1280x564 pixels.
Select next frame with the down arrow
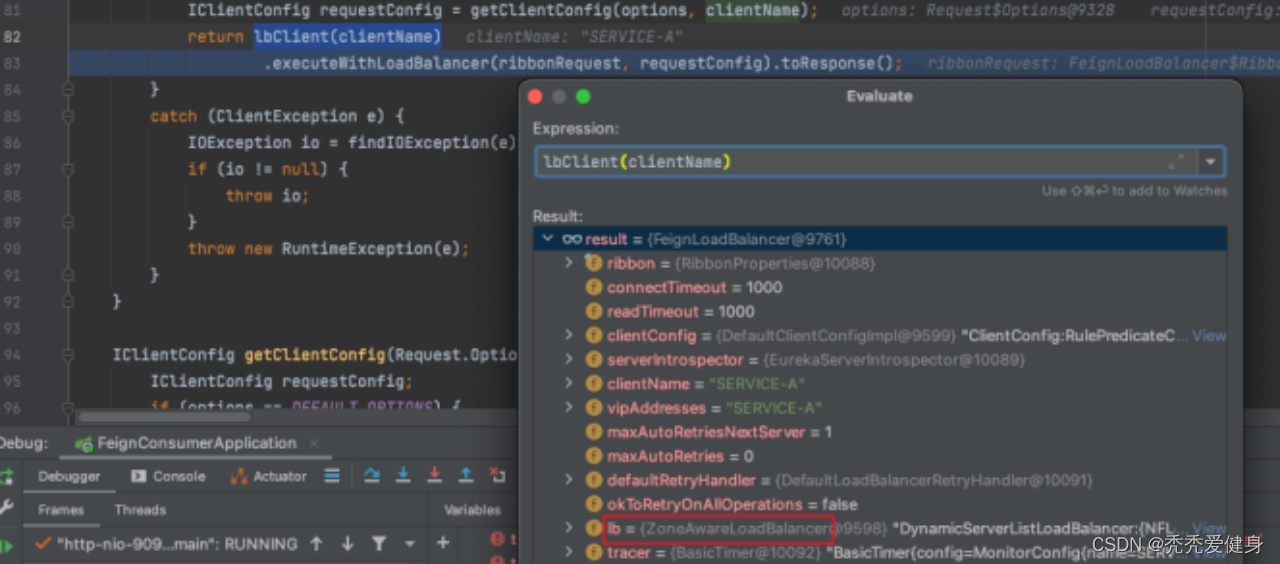(x=348, y=544)
